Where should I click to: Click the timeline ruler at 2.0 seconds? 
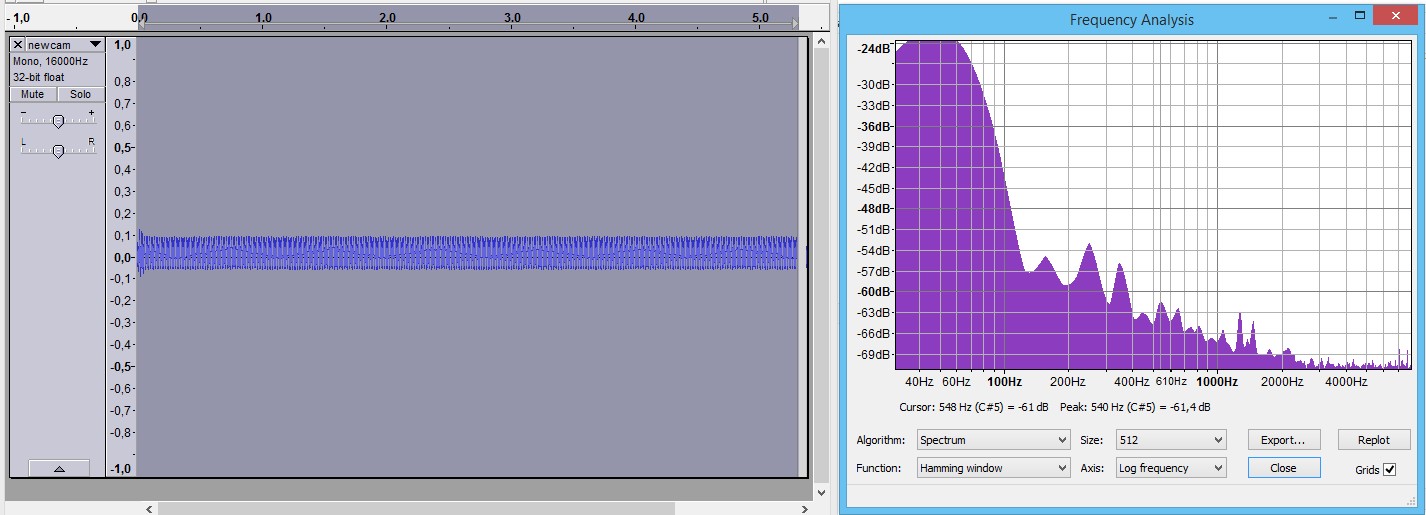(x=388, y=18)
